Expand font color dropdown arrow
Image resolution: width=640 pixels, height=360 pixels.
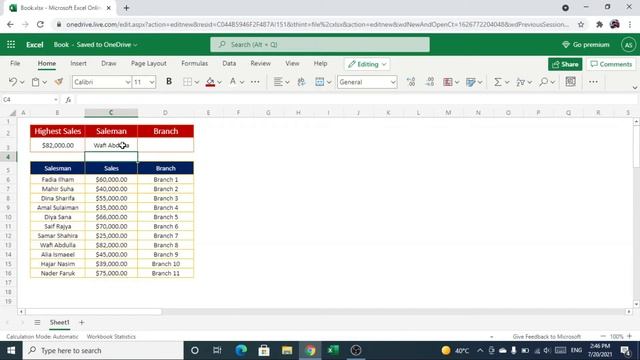click(x=242, y=82)
